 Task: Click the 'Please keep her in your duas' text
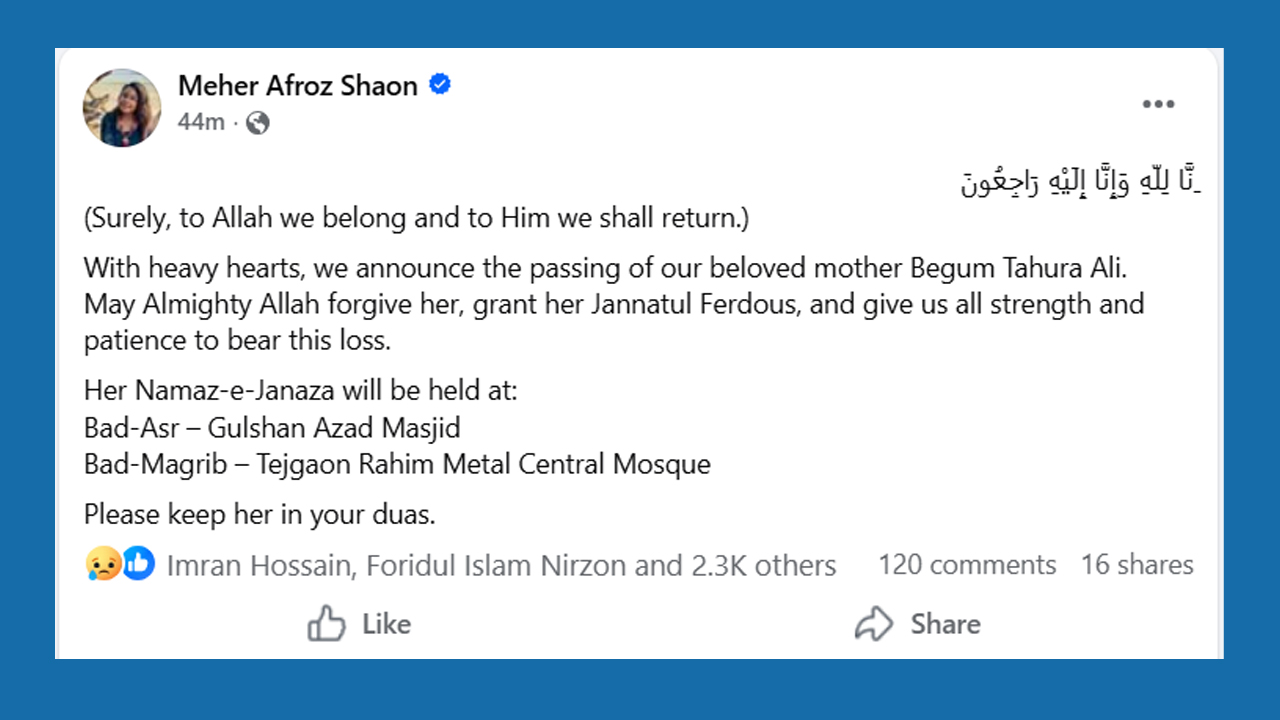point(260,515)
